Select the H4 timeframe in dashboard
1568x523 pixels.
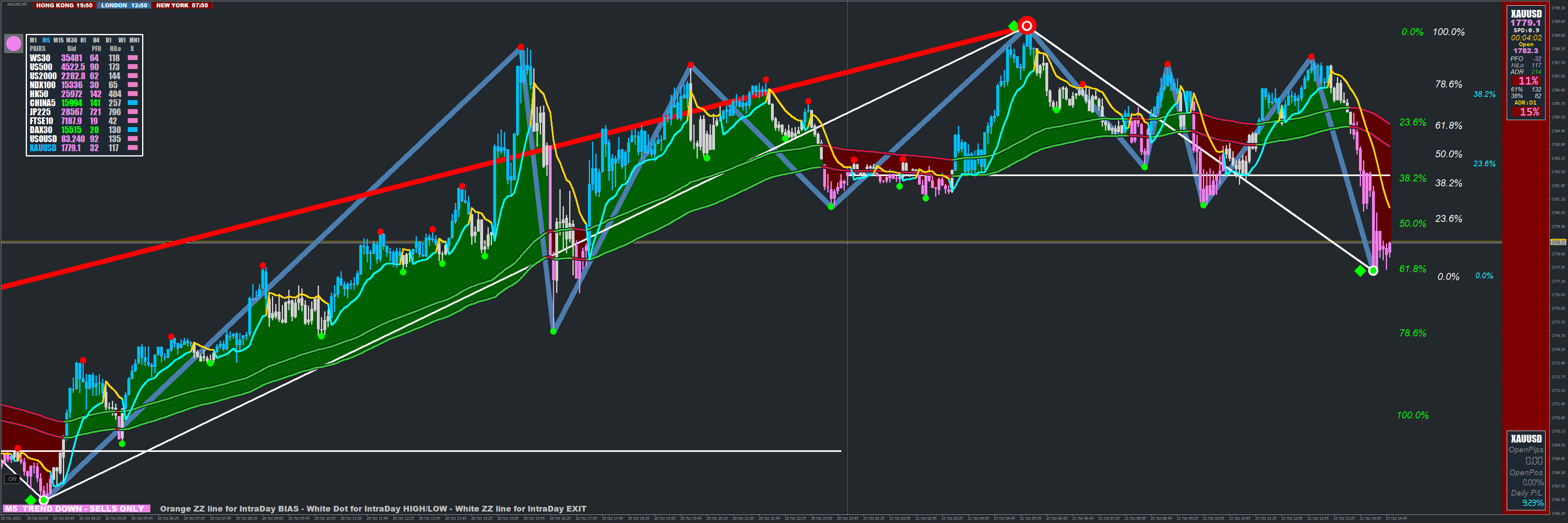point(96,40)
